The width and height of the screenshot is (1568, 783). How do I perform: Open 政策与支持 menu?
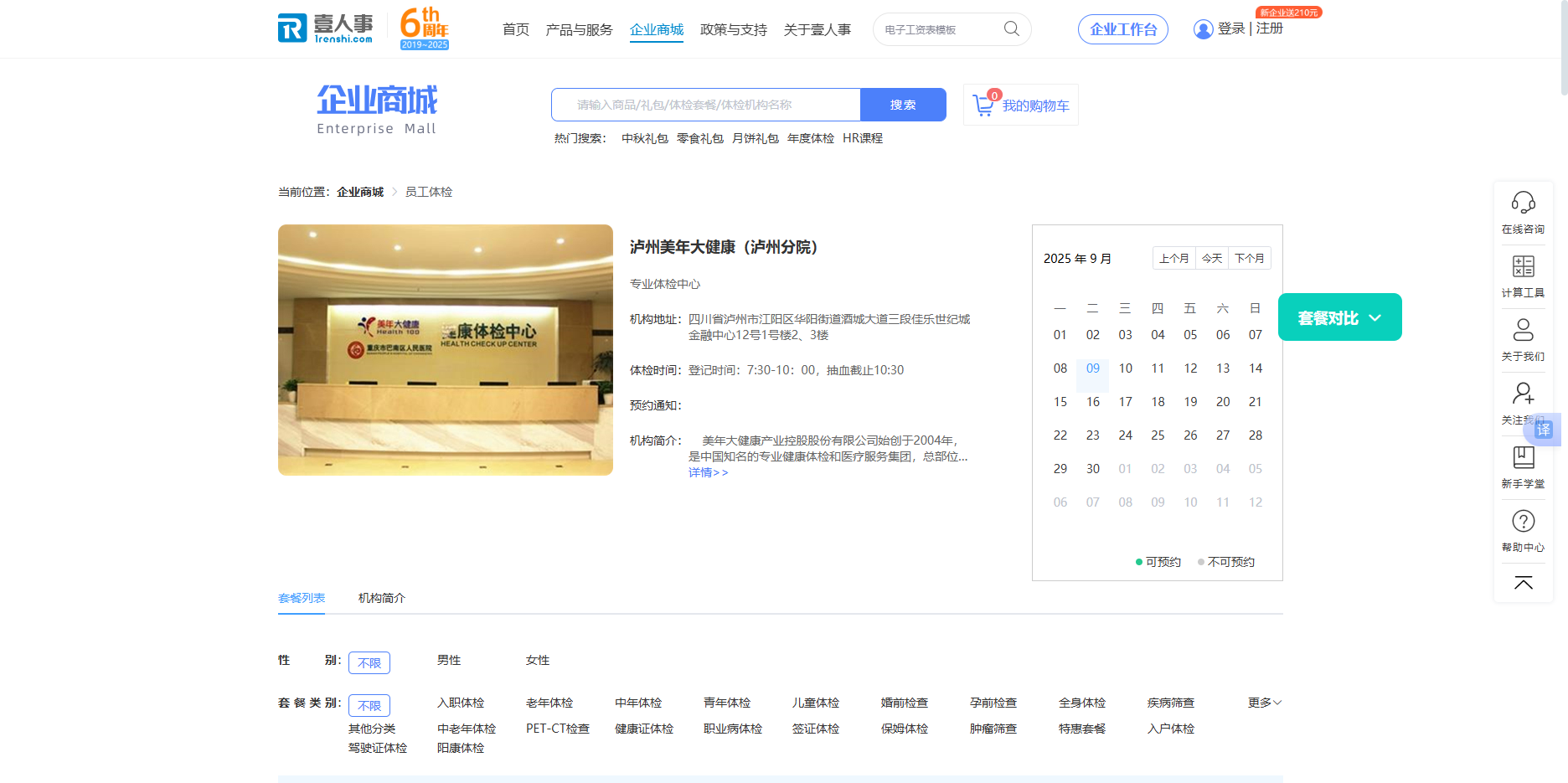pos(734,29)
